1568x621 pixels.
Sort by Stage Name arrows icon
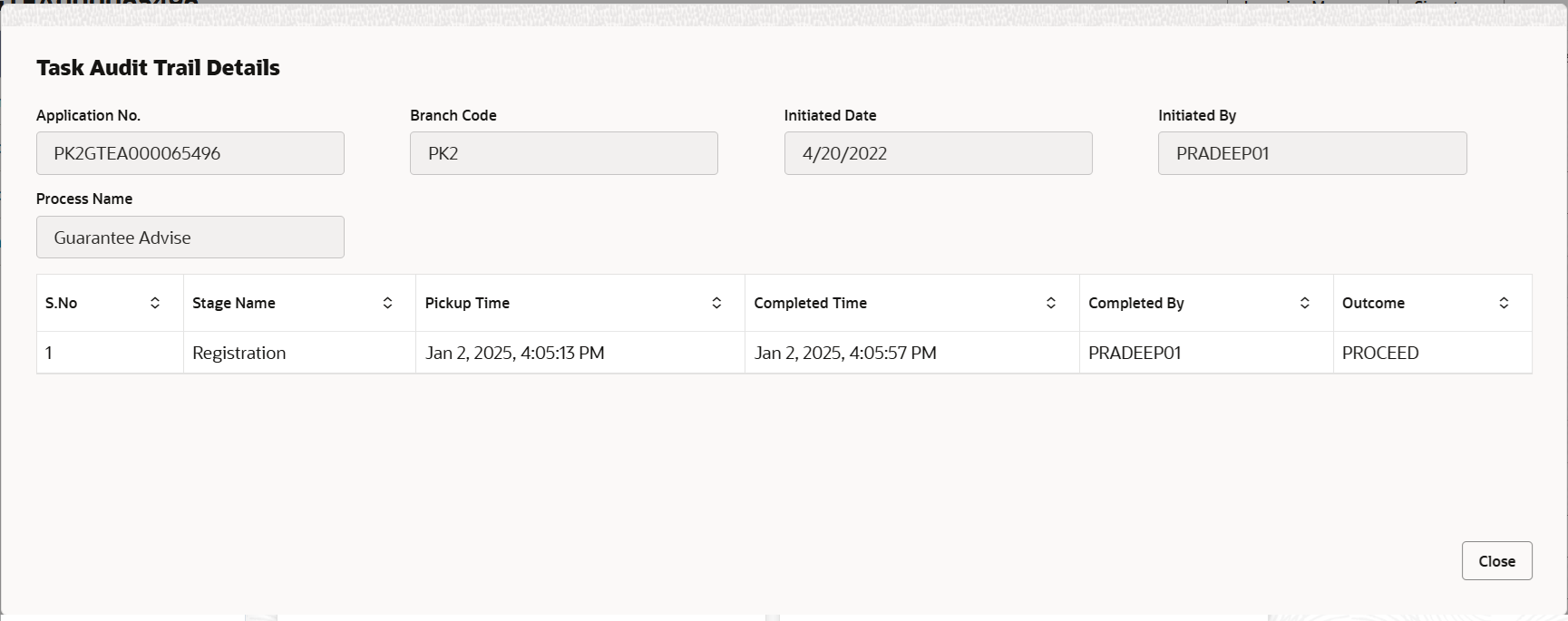387,303
